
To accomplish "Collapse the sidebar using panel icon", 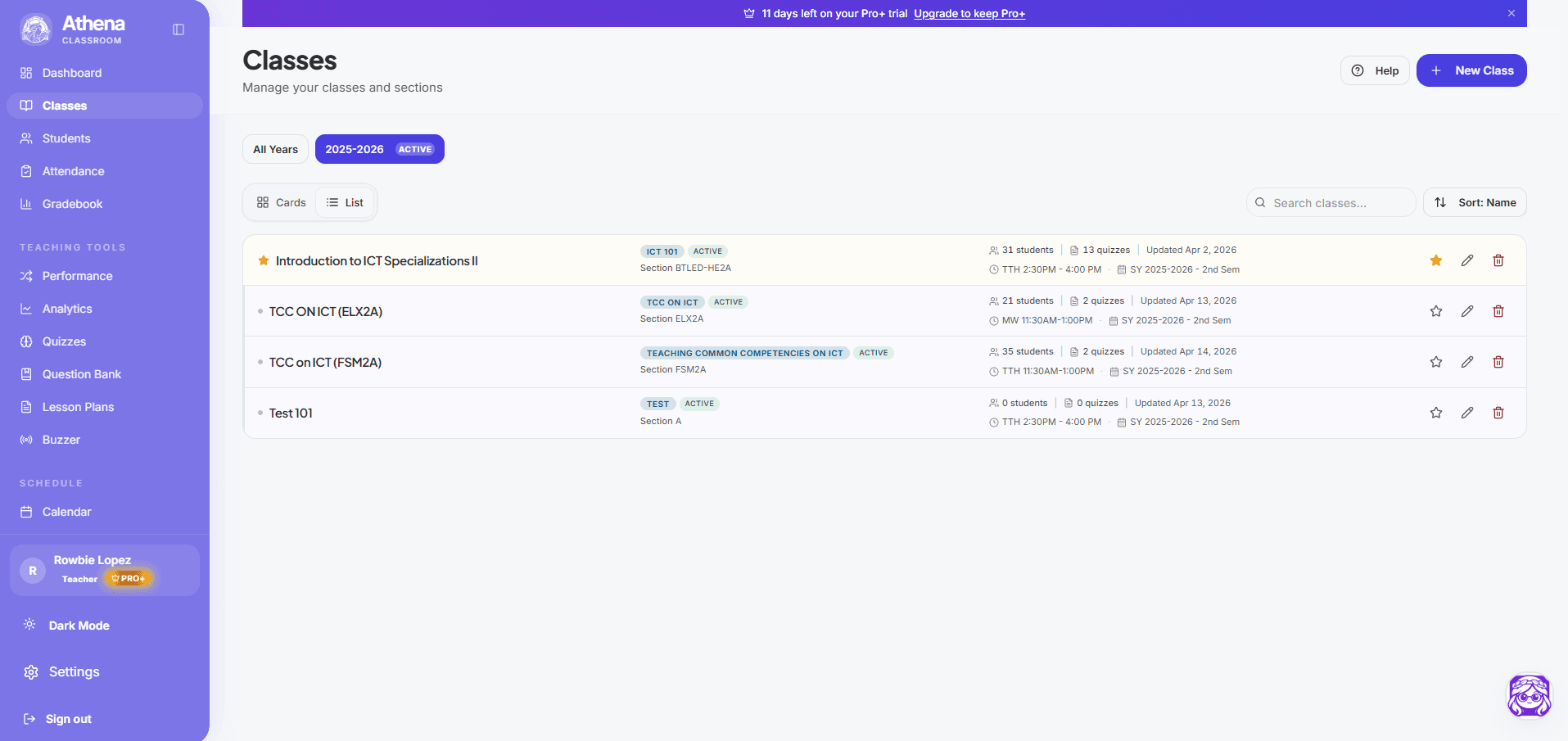I will tap(178, 29).
